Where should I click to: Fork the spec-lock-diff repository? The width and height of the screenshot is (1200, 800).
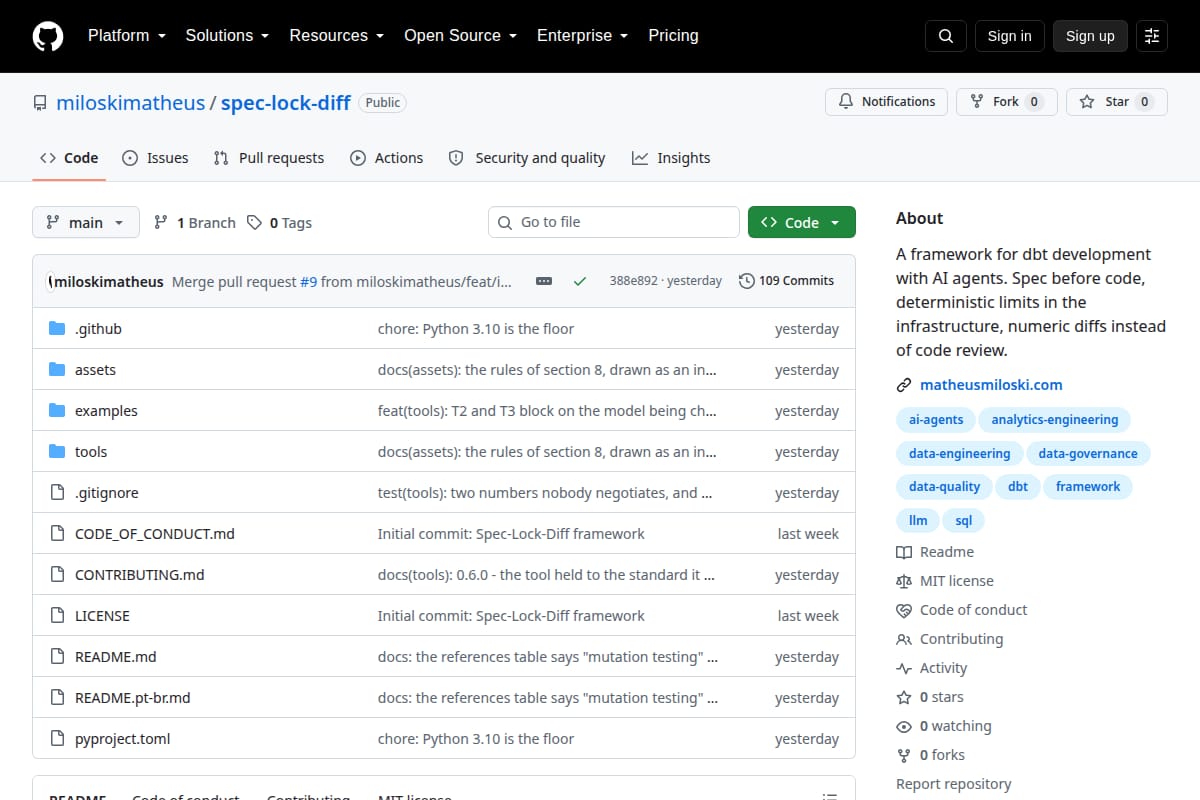(x=1006, y=102)
